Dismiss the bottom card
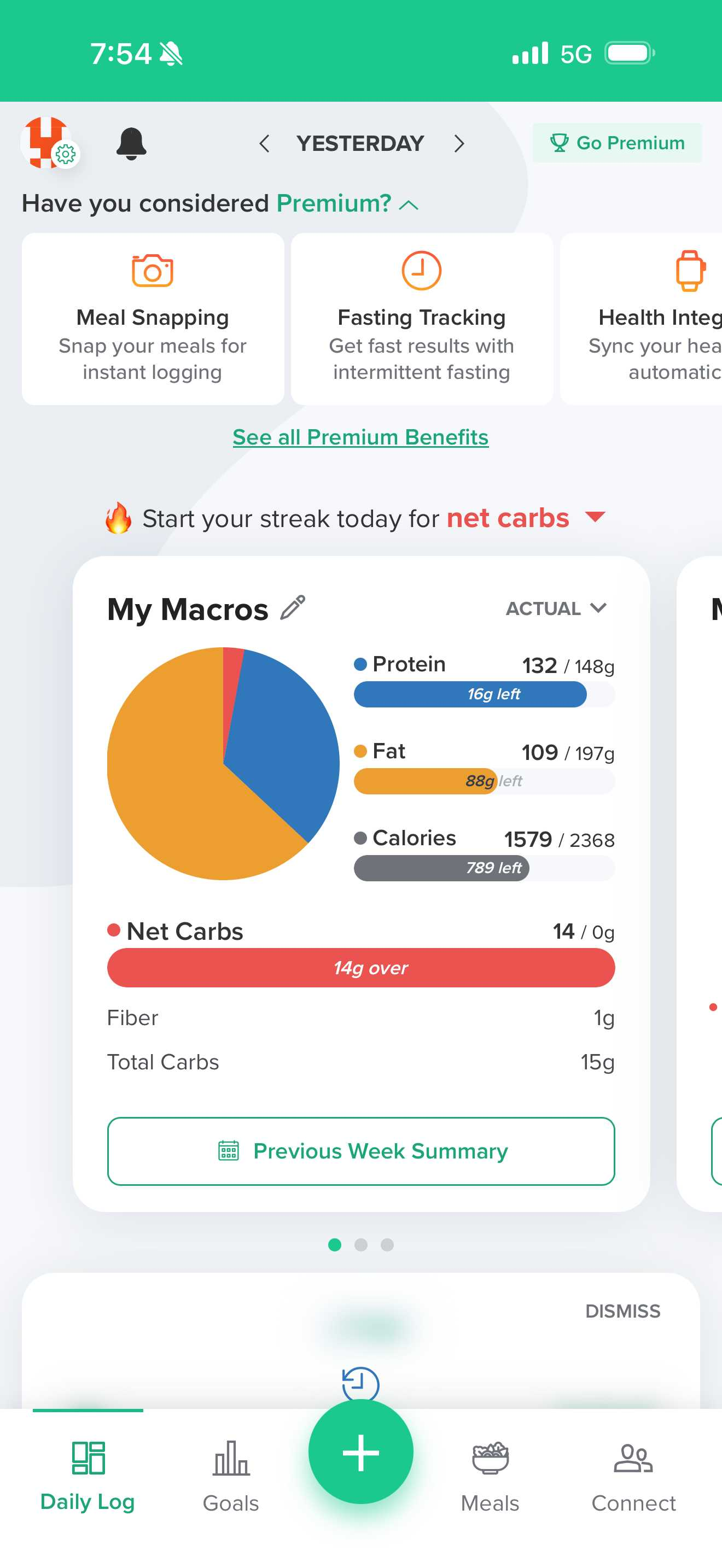This screenshot has height=1568, width=722. (622, 1311)
